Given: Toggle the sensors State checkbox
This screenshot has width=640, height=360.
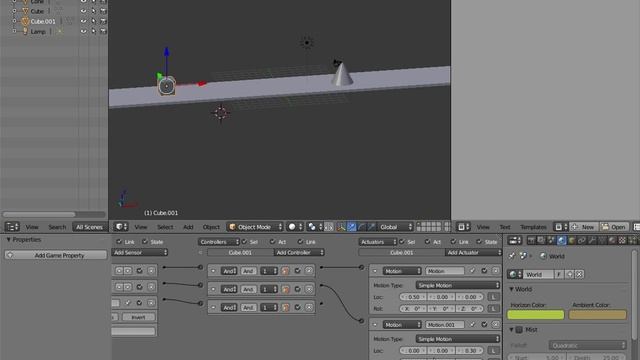Looking at the screenshot, I should click(145, 242).
